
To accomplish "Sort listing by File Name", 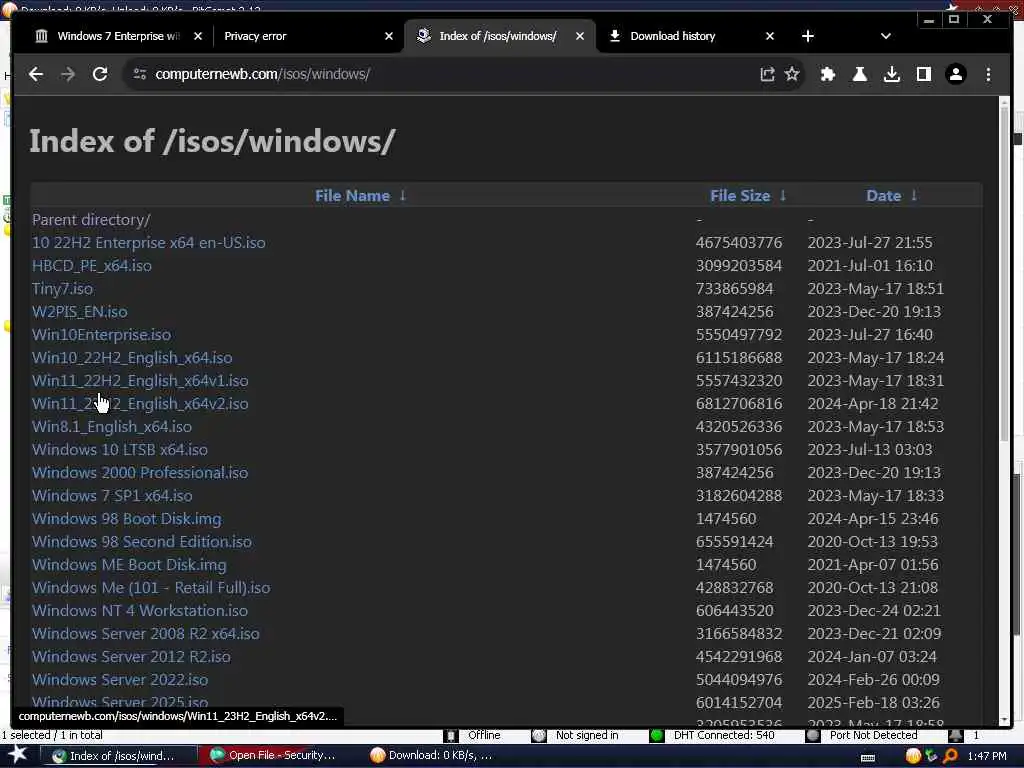I will [x=352, y=196].
